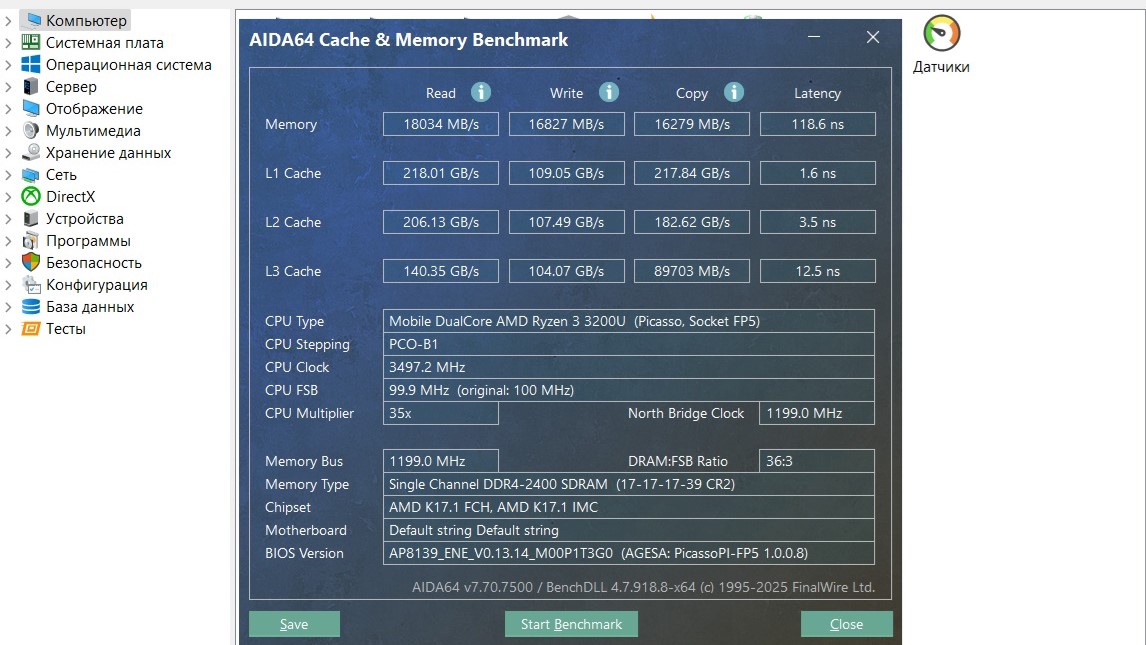Click L3 Cache Latency 12.5 ns

point(818,271)
